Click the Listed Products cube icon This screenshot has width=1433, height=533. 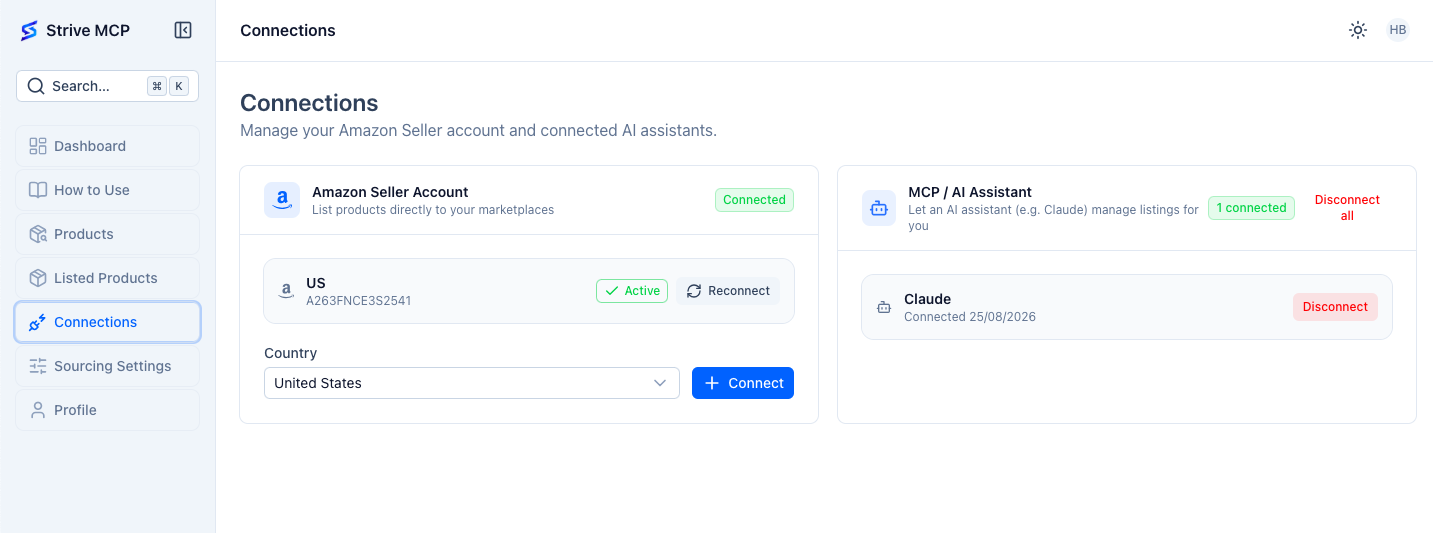[38, 278]
